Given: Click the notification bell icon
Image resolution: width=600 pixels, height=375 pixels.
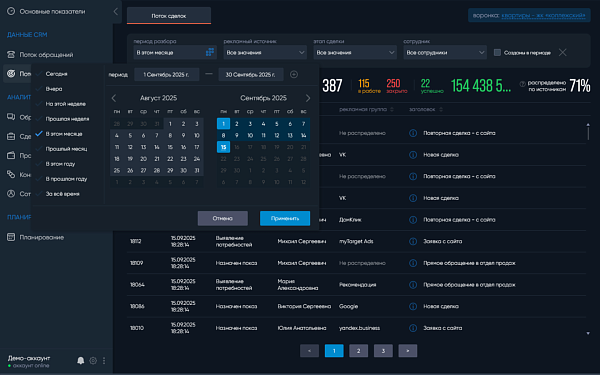Looking at the screenshot, I should [x=80, y=360].
